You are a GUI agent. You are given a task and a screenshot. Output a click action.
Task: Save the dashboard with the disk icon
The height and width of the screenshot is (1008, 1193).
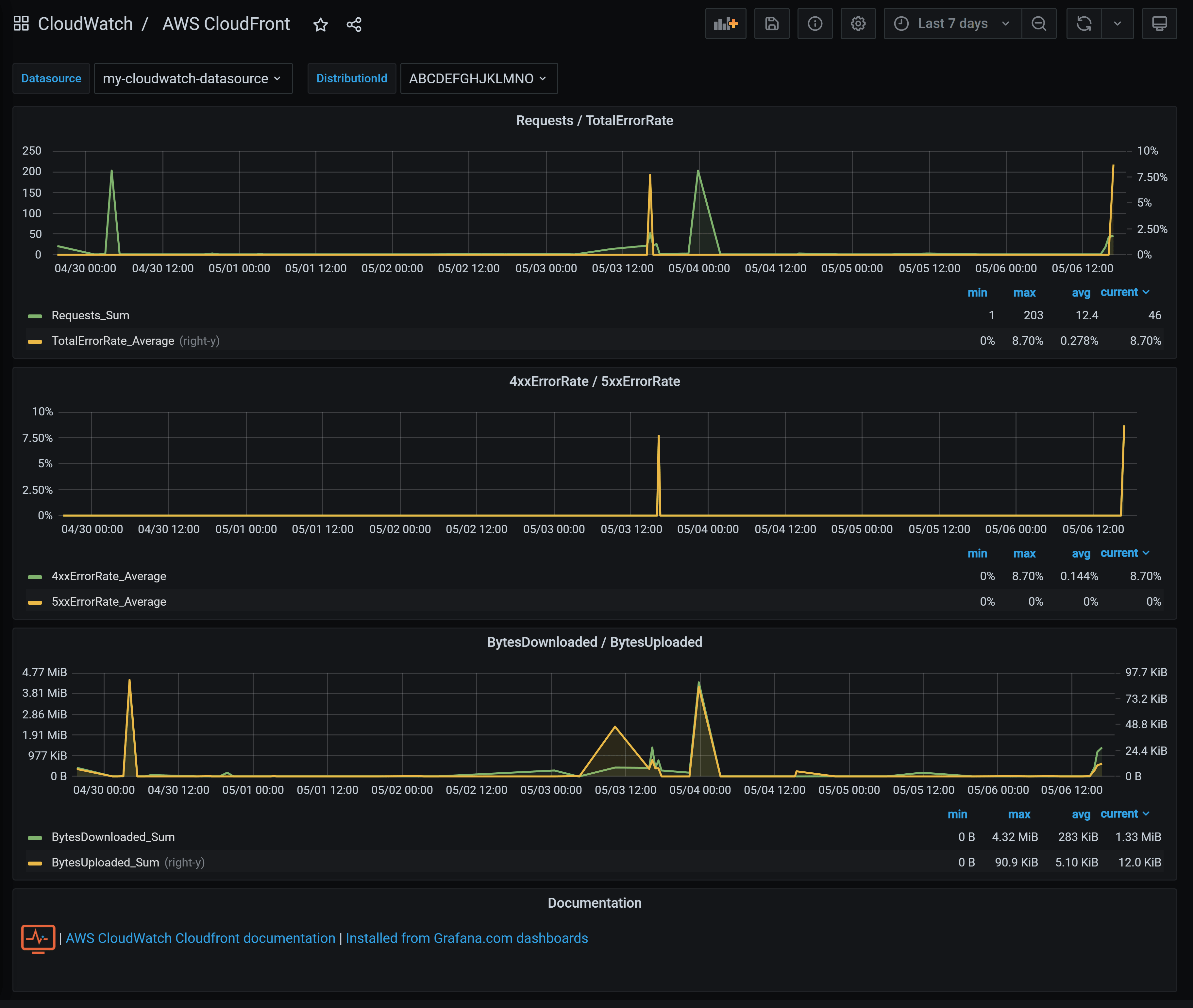771,24
